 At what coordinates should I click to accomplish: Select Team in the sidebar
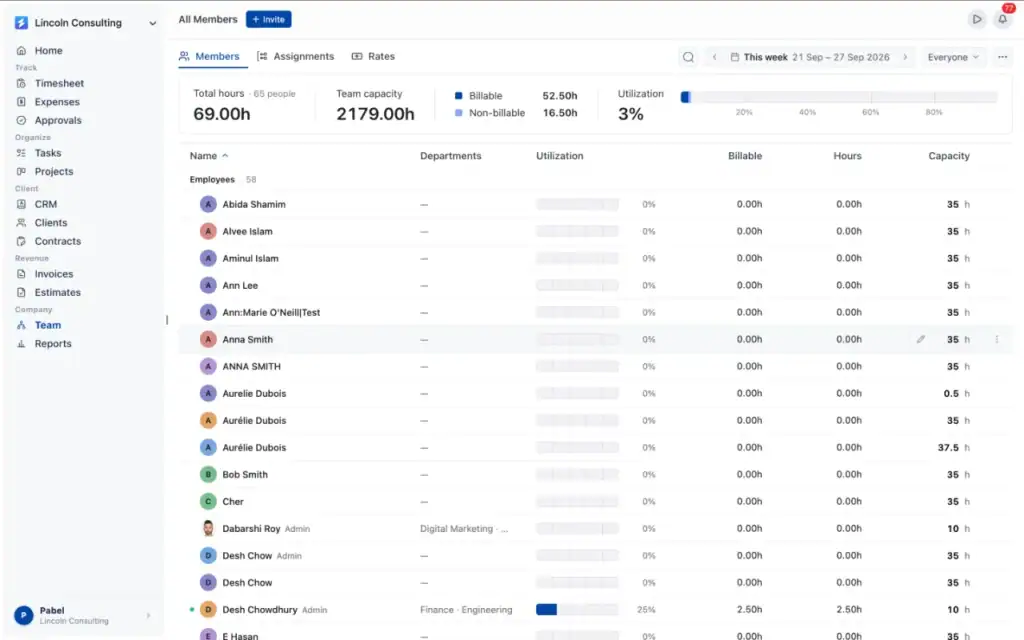point(48,325)
